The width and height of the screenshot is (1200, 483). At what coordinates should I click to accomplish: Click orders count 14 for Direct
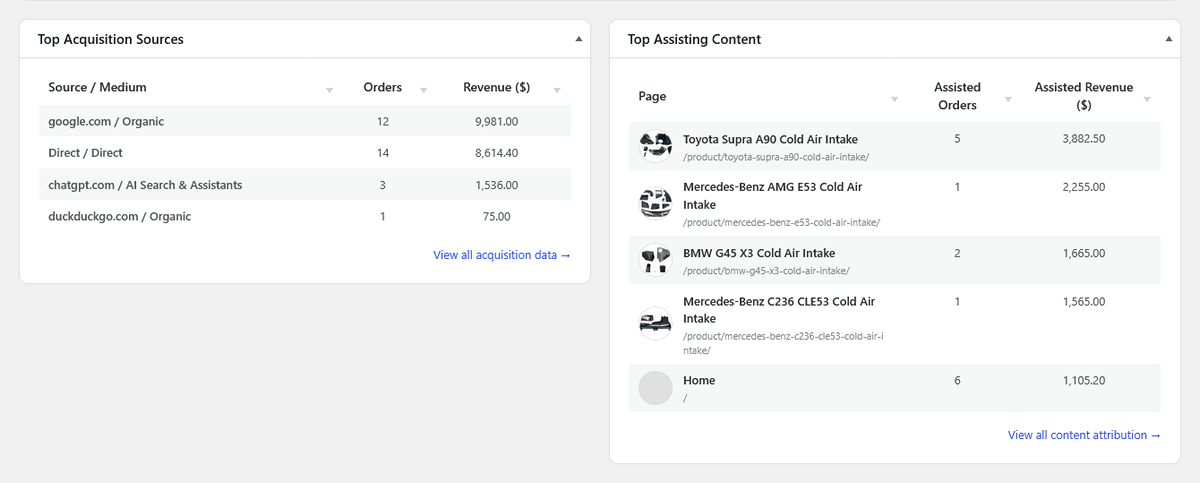tap(382, 153)
